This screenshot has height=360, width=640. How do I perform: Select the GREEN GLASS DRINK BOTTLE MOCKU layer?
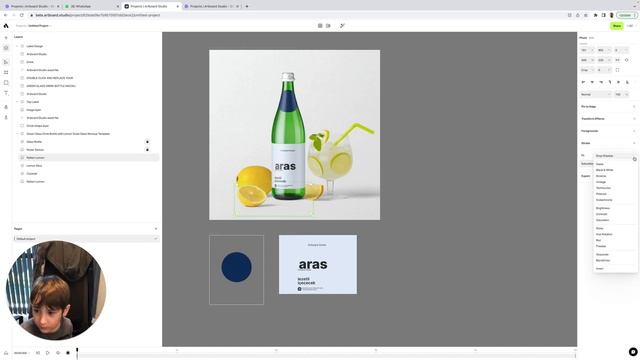pyautogui.click(x=51, y=86)
